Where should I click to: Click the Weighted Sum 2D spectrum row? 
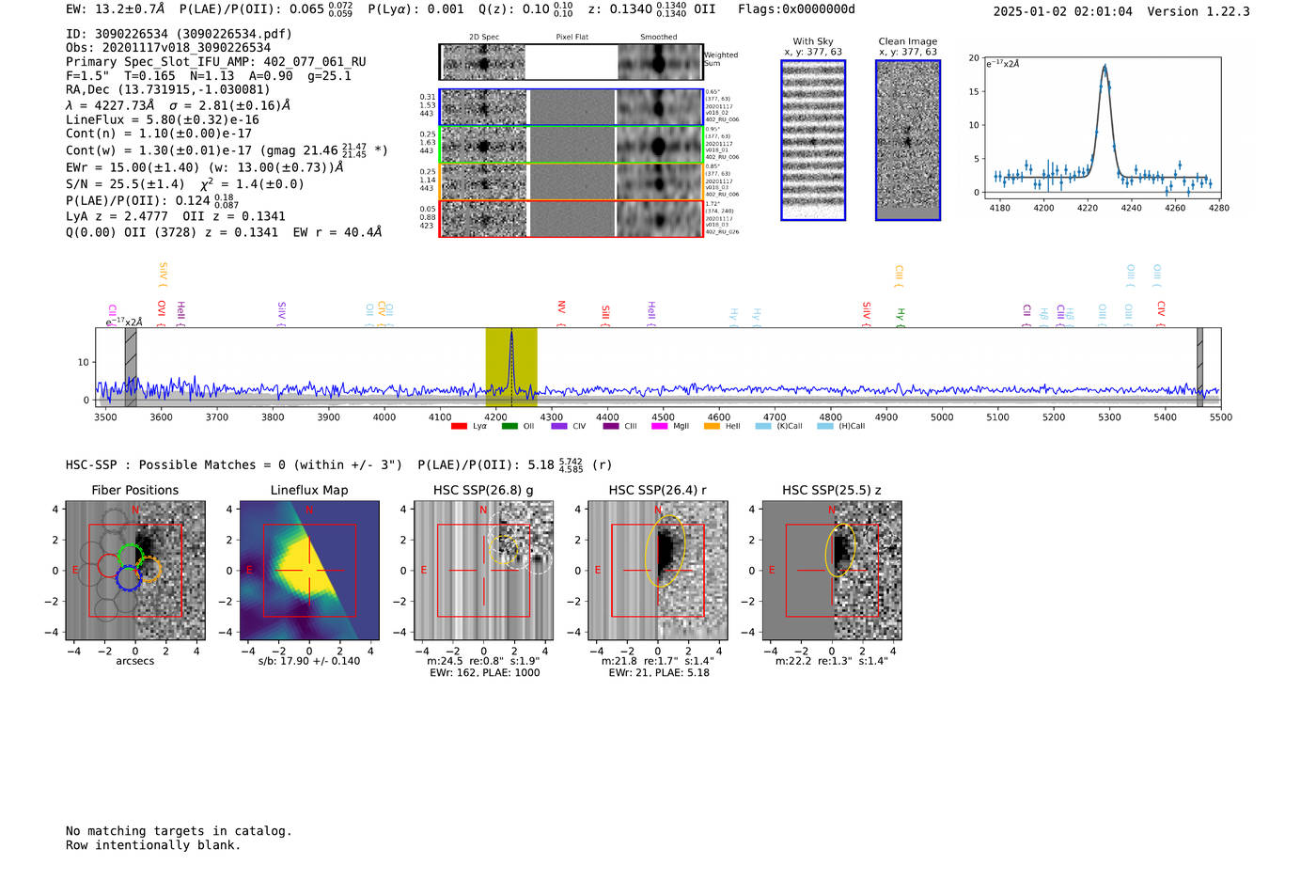(572, 62)
